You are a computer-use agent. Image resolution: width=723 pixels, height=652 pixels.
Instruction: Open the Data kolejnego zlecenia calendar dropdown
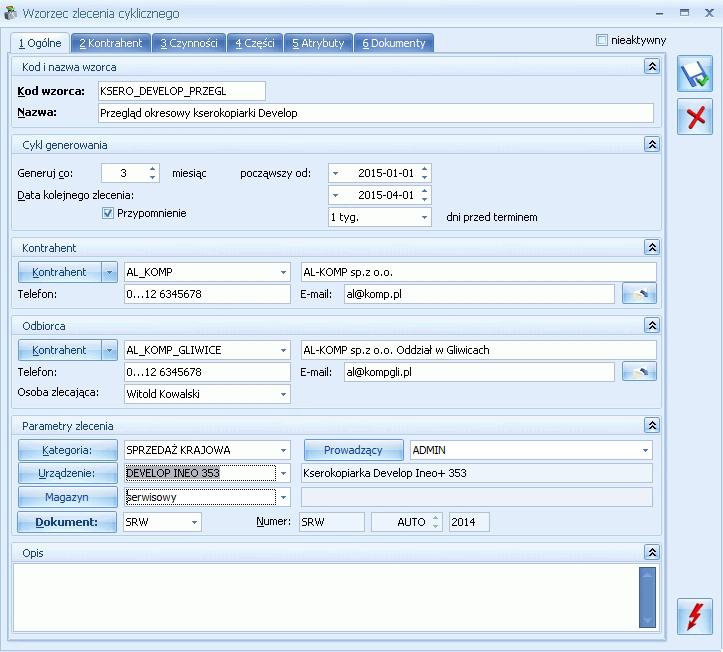pyautogui.click(x=336, y=195)
